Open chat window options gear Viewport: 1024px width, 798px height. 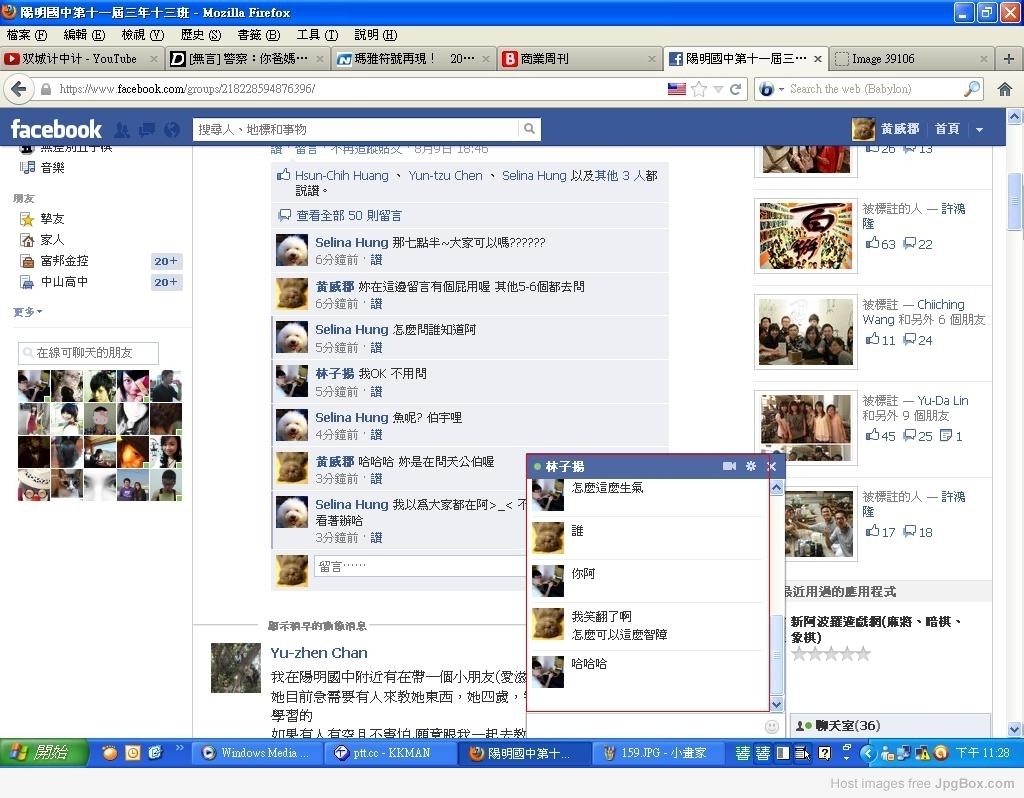coord(751,466)
